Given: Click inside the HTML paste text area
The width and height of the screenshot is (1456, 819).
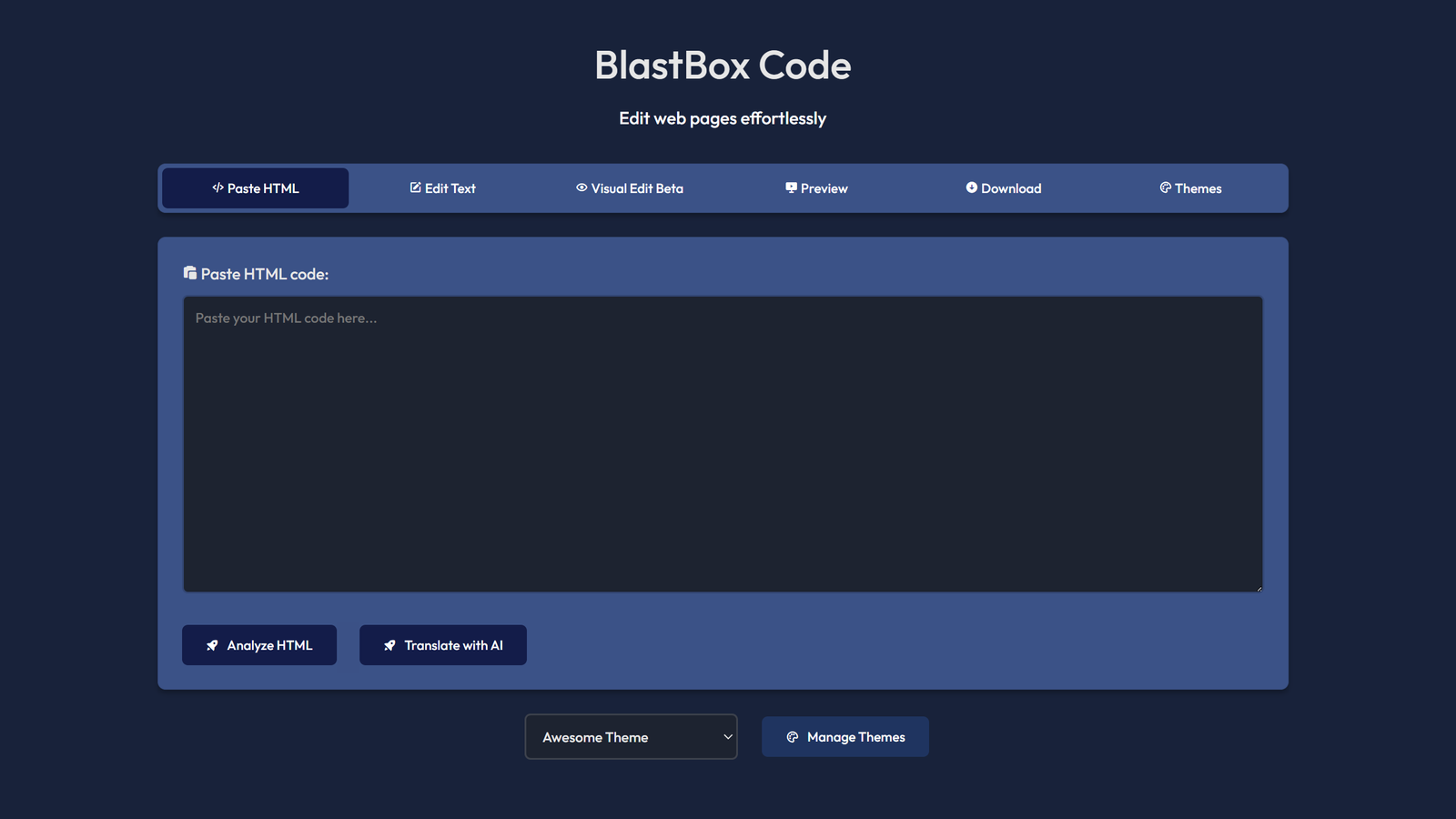Looking at the screenshot, I should tap(723, 444).
